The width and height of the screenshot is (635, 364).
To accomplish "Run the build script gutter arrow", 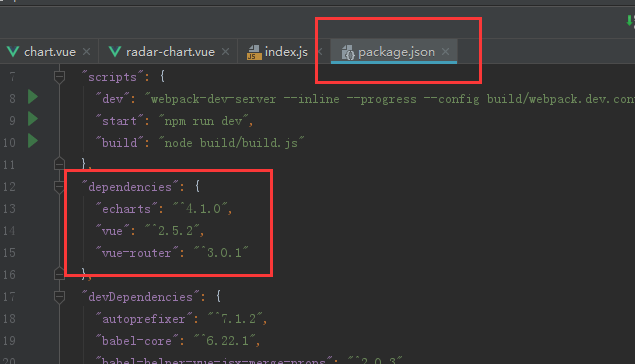I will 33,141.
